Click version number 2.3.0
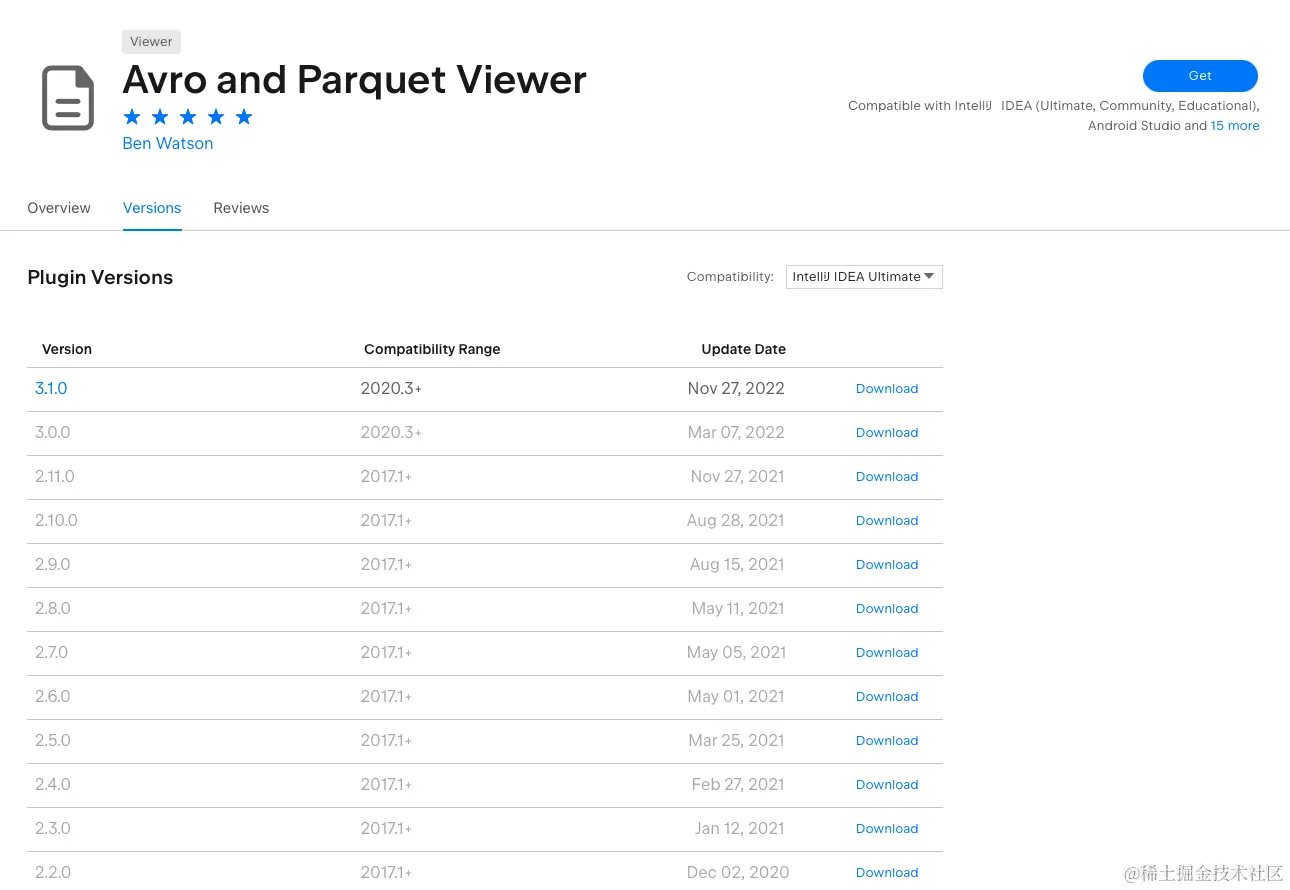1290x890 pixels. [53, 829]
